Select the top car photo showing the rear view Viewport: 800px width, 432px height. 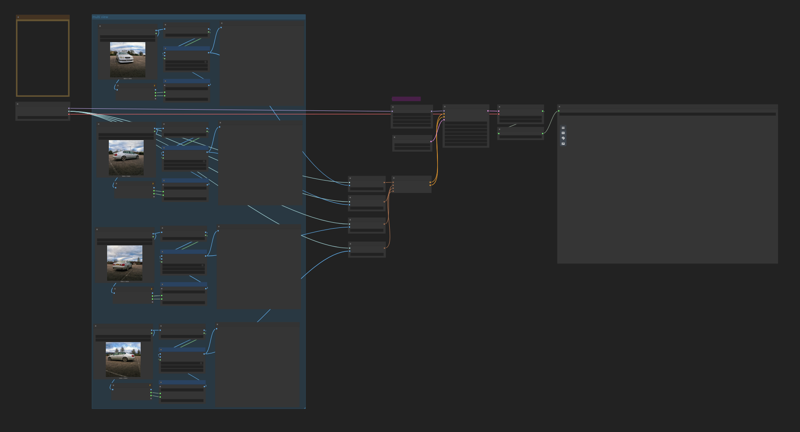128,60
